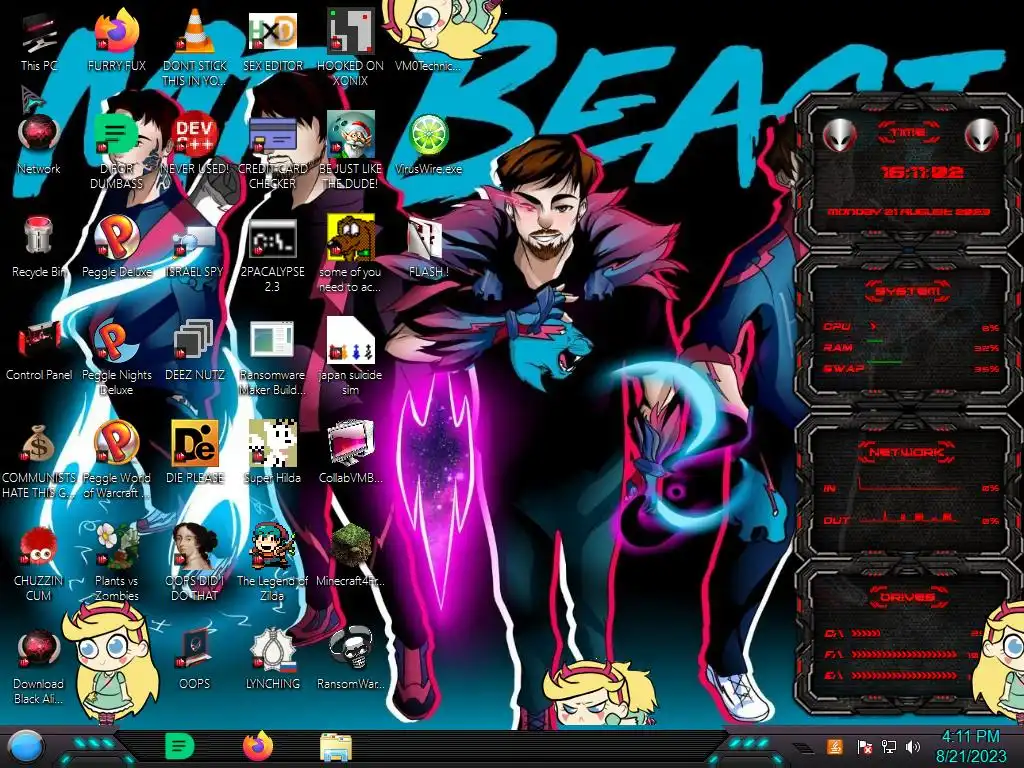The width and height of the screenshot is (1024, 768).
Task: Launch the CHUZZIN CUM red fuzzball icon
Action: click(39, 564)
